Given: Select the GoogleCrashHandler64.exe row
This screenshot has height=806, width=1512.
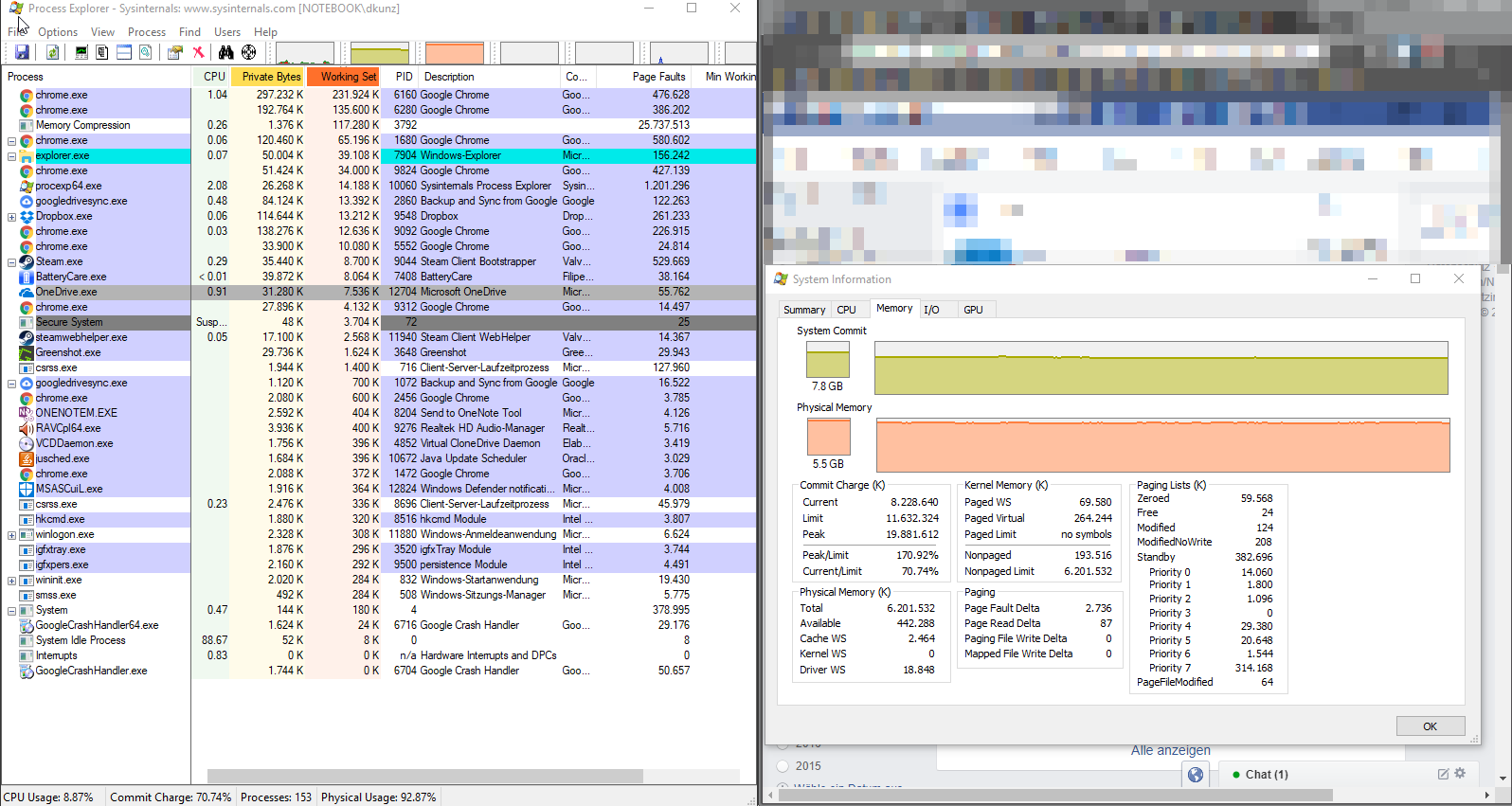Looking at the screenshot, I should click(379, 625).
